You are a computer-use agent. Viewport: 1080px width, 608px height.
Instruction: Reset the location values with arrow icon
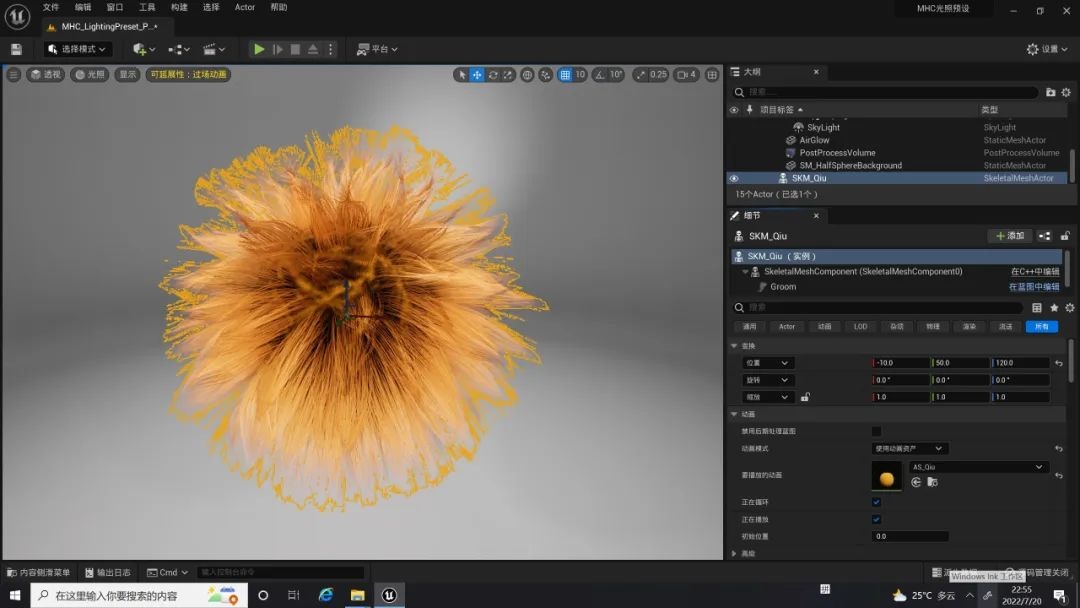point(1059,363)
